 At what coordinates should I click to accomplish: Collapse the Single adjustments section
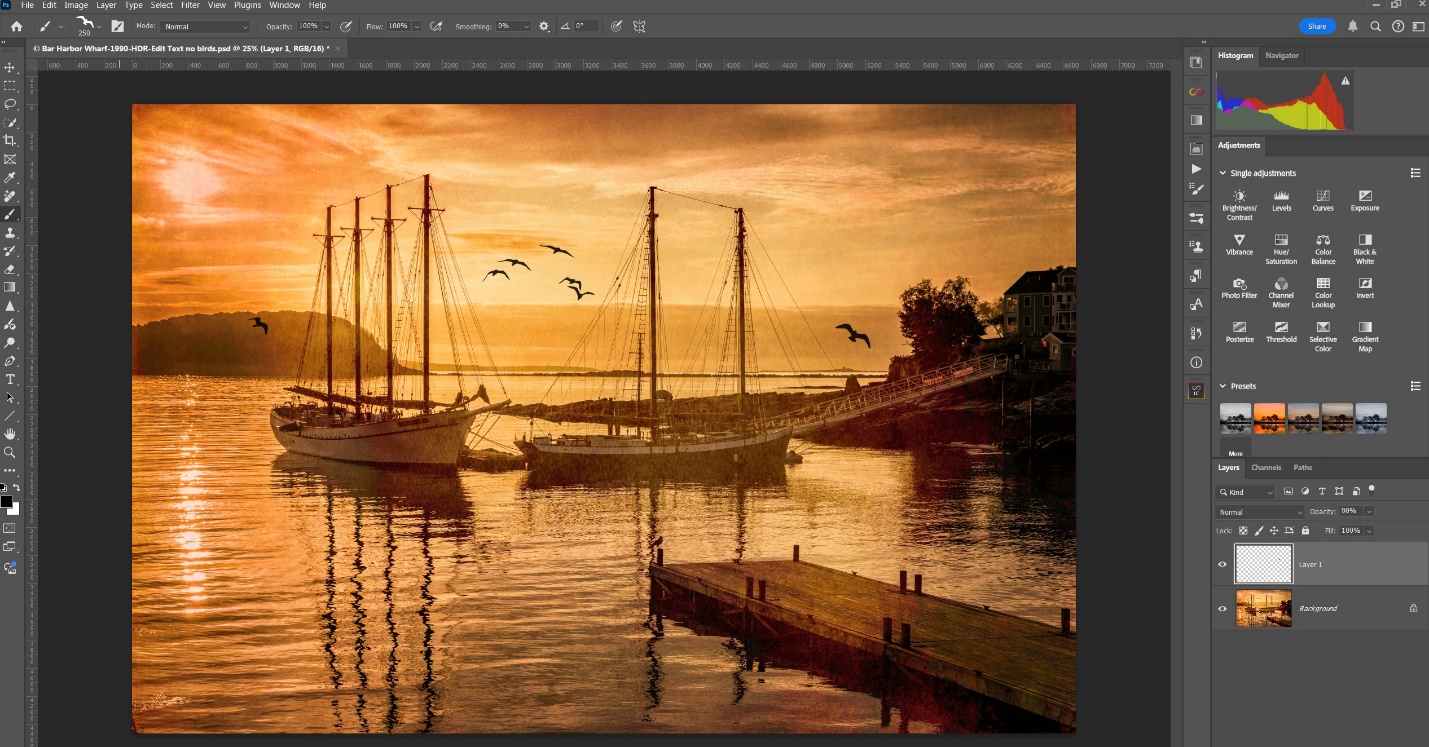pos(1222,173)
